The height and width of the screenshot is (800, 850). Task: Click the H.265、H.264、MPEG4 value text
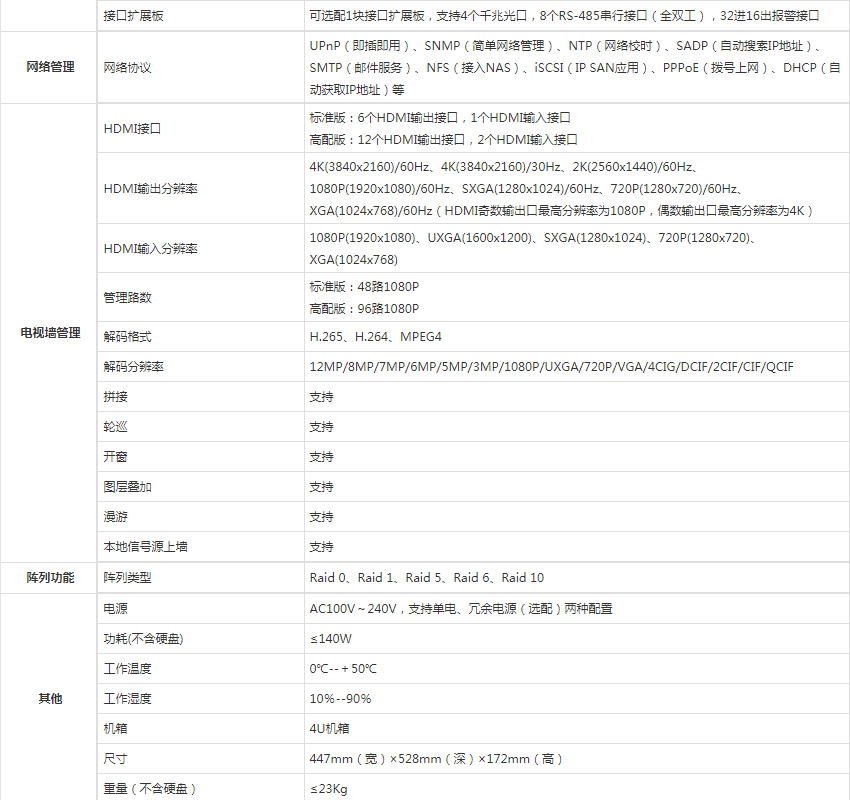(x=375, y=337)
